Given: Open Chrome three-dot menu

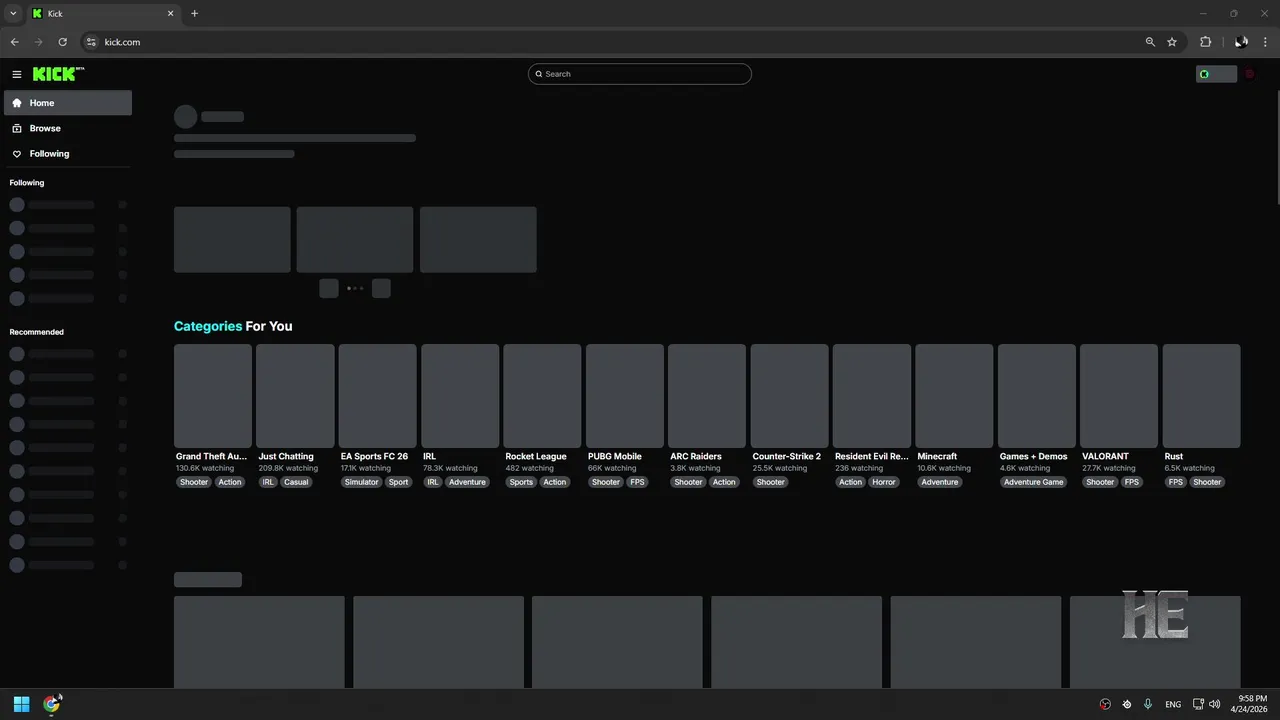Looking at the screenshot, I should (1266, 42).
